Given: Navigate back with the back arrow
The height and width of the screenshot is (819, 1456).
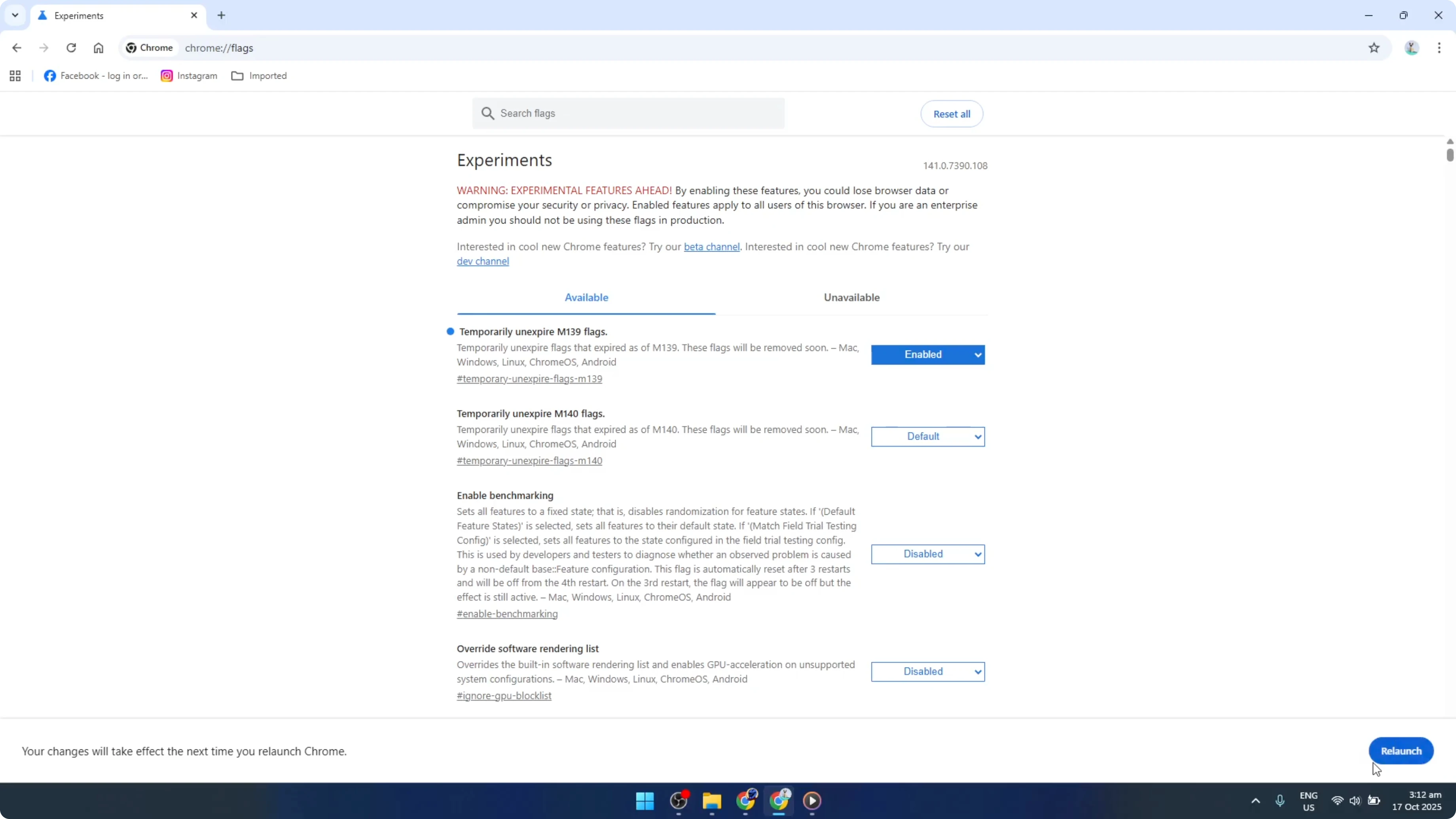Looking at the screenshot, I should pyautogui.click(x=16, y=48).
